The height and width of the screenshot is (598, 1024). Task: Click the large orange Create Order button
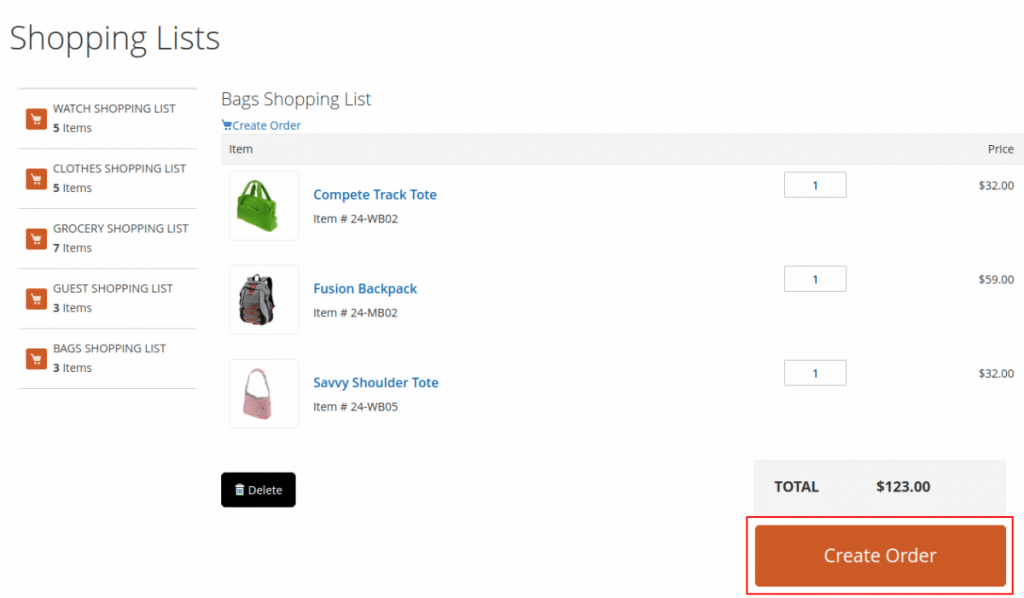pos(880,556)
